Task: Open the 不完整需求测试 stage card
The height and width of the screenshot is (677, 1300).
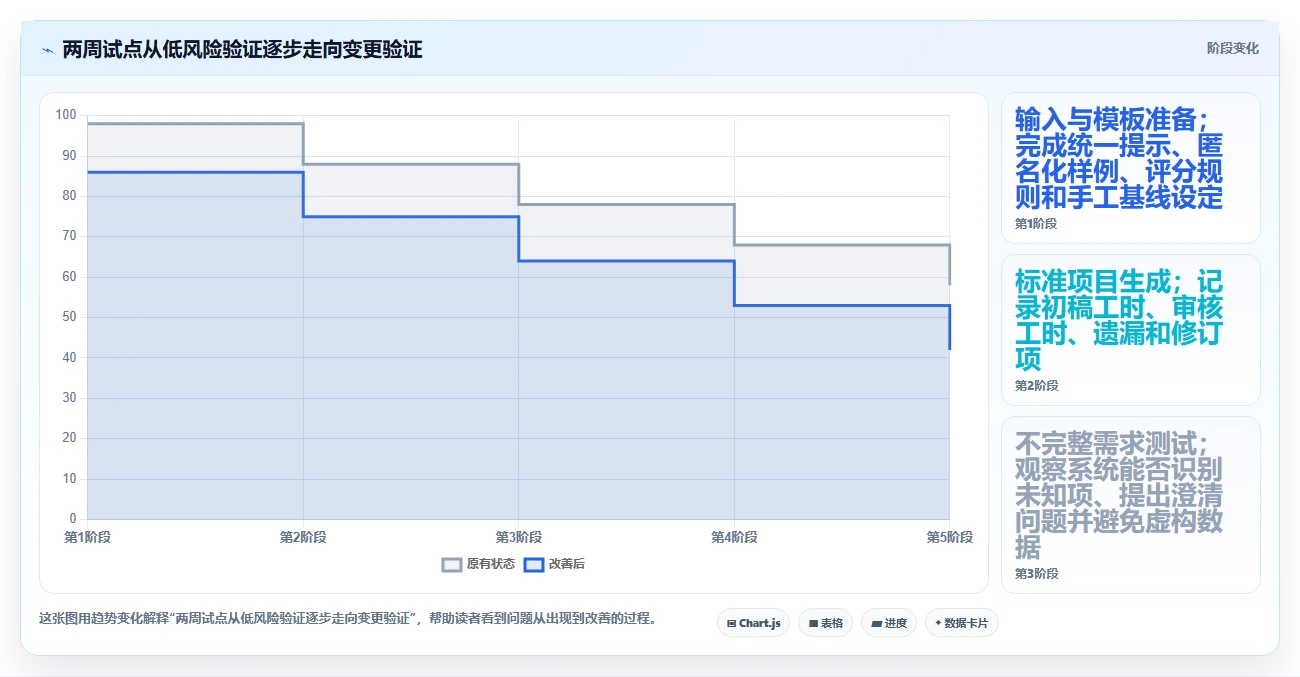Action: tap(1131, 505)
